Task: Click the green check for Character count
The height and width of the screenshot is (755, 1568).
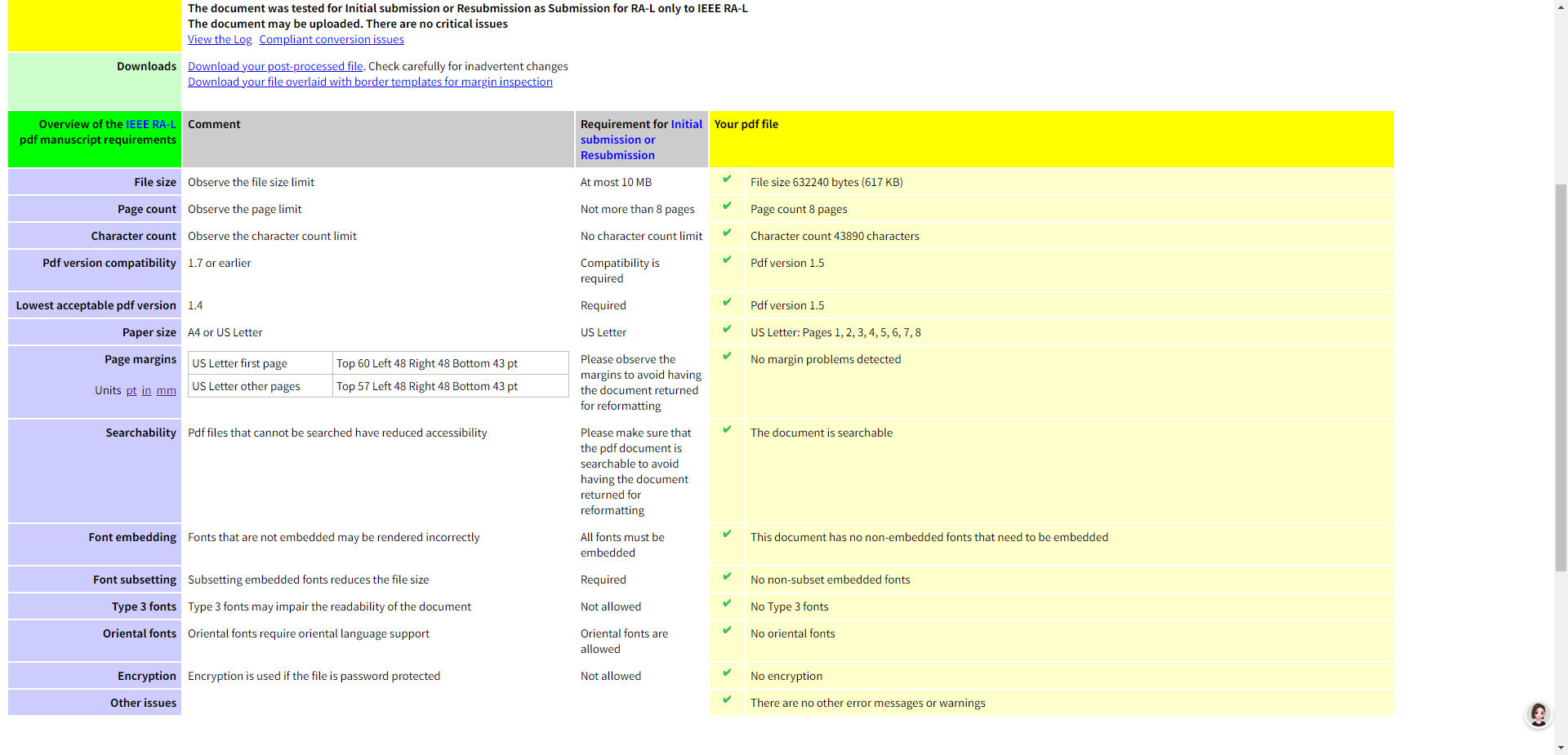Action: (727, 233)
